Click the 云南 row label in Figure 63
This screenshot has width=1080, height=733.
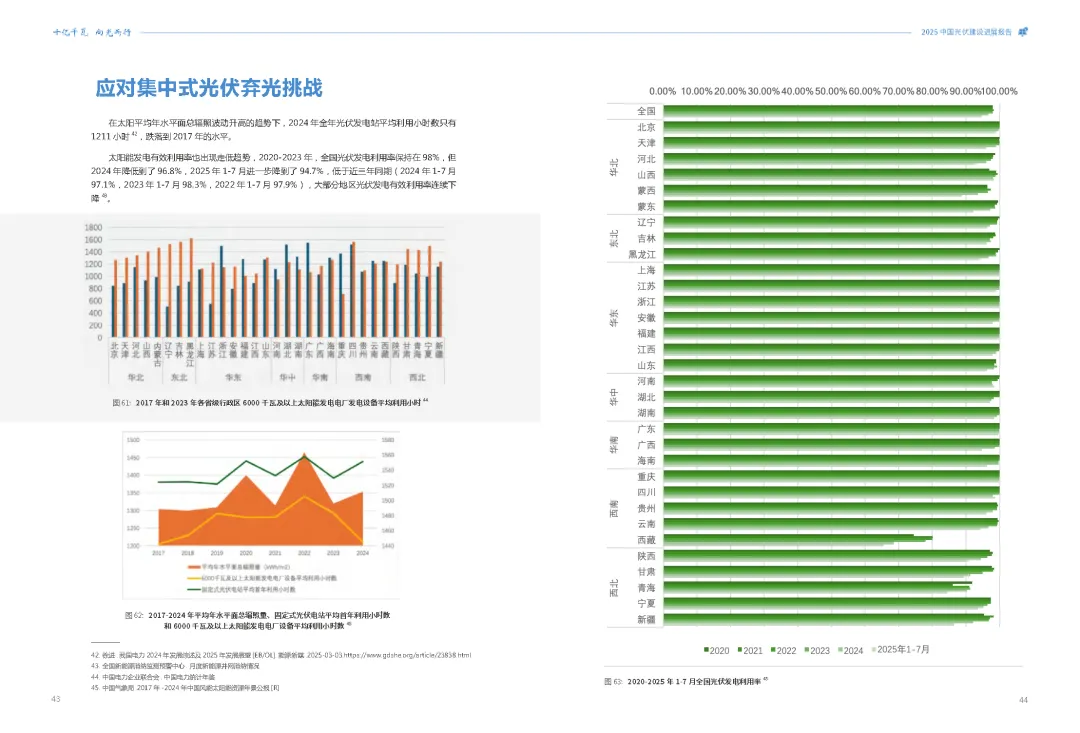646,524
